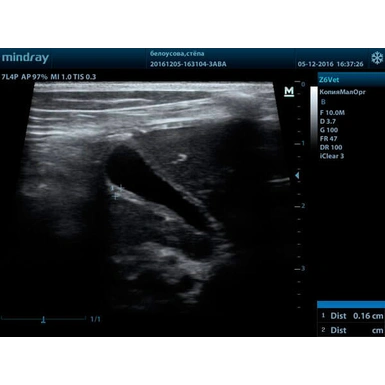Click the focus position arrow on depth scale

tap(297, 175)
